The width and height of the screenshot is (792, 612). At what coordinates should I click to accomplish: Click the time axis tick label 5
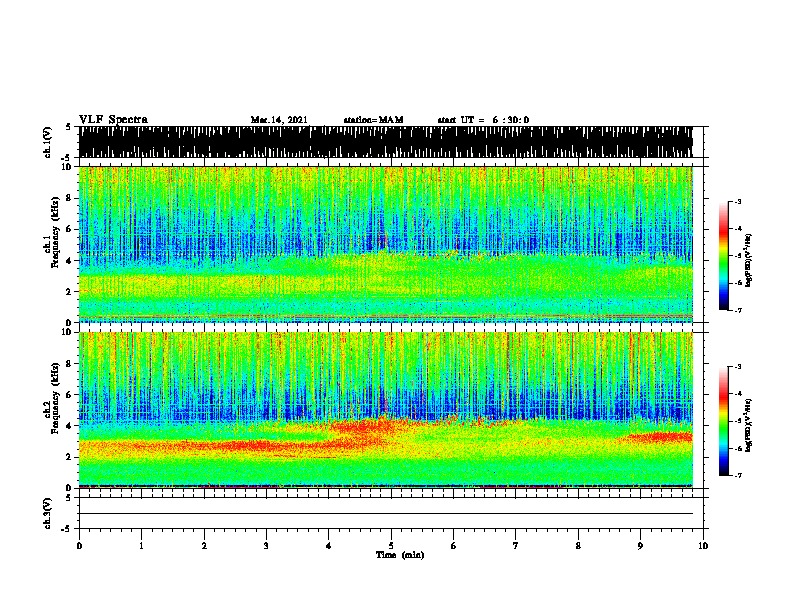point(391,546)
